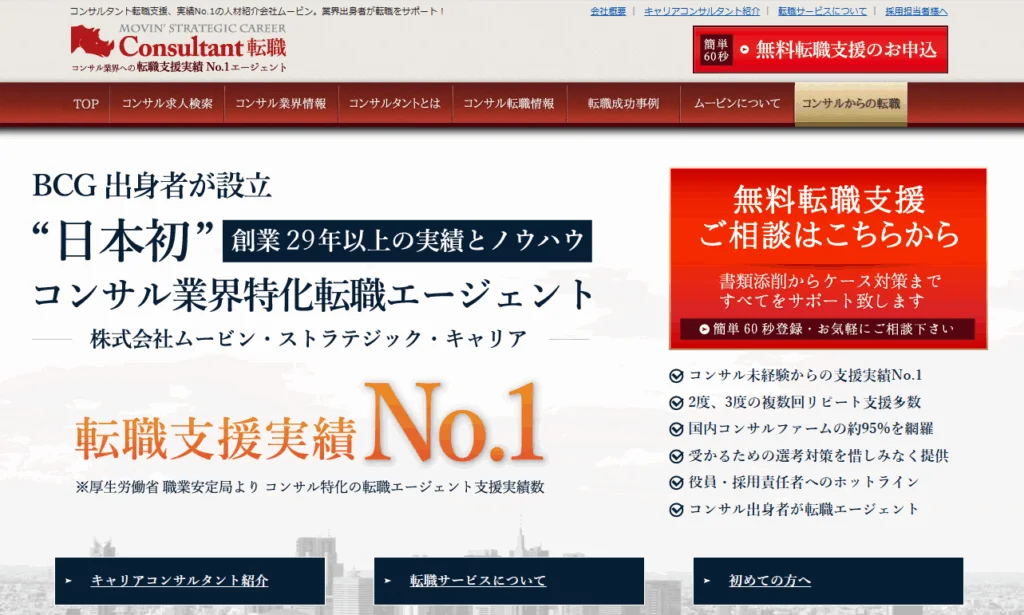Open the コンサル求人検索 navigation menu
The image size is (1024, 615).
167,103
